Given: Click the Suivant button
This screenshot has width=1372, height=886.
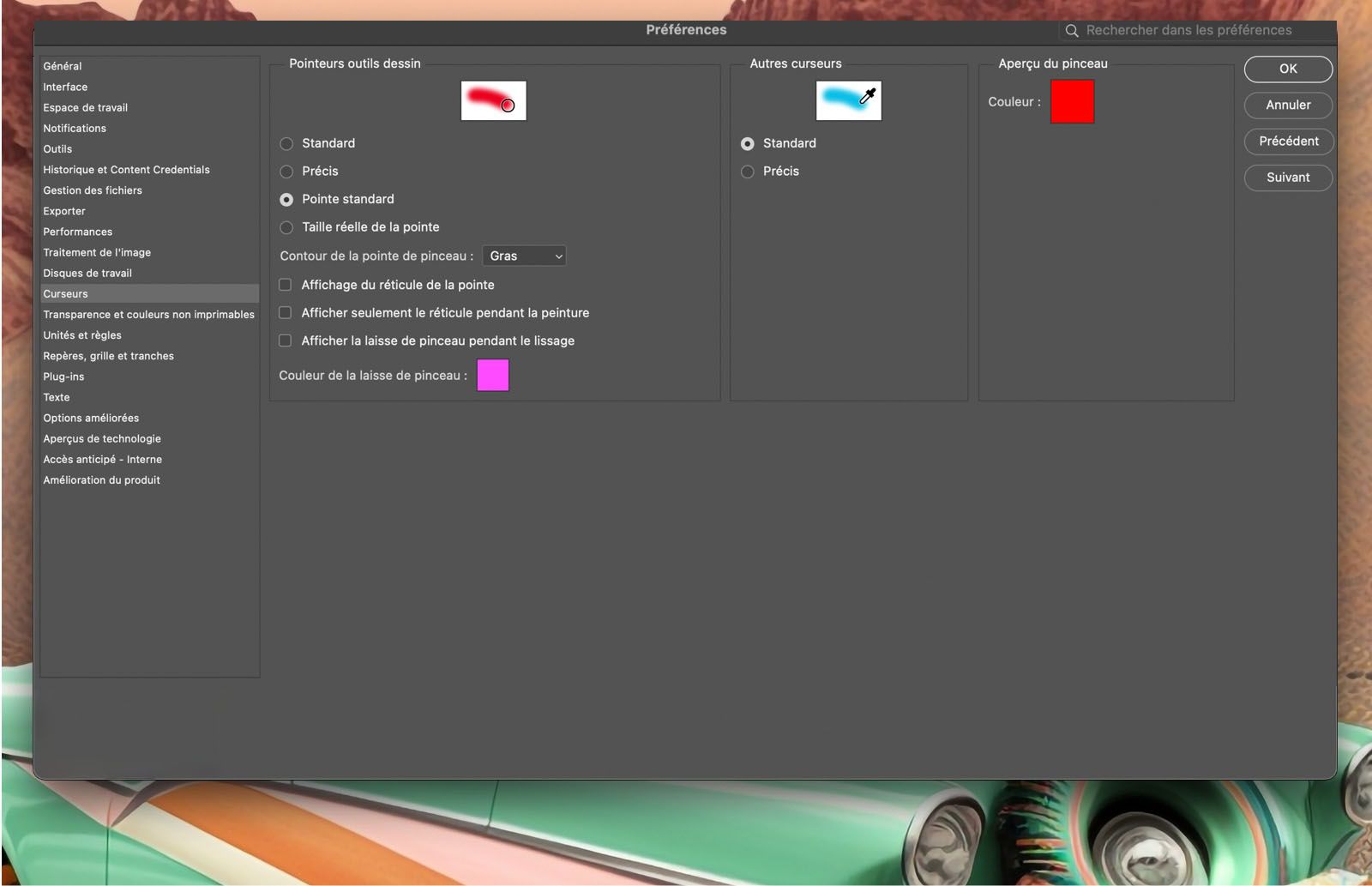Looking at the screenshot, I should pos(1288,178).
